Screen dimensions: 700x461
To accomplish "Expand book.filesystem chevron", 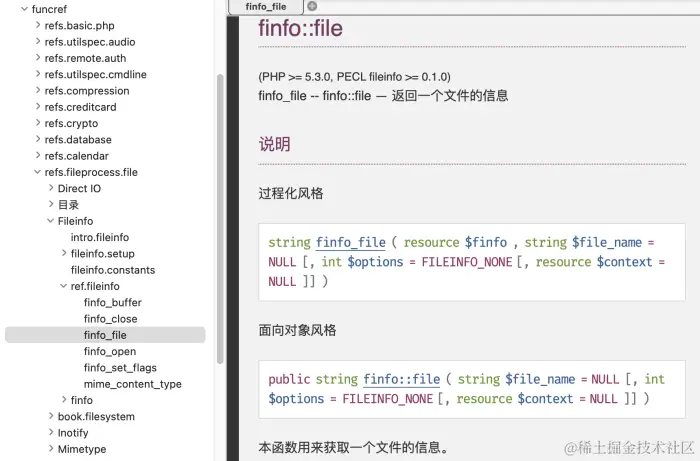I will 51,416.
